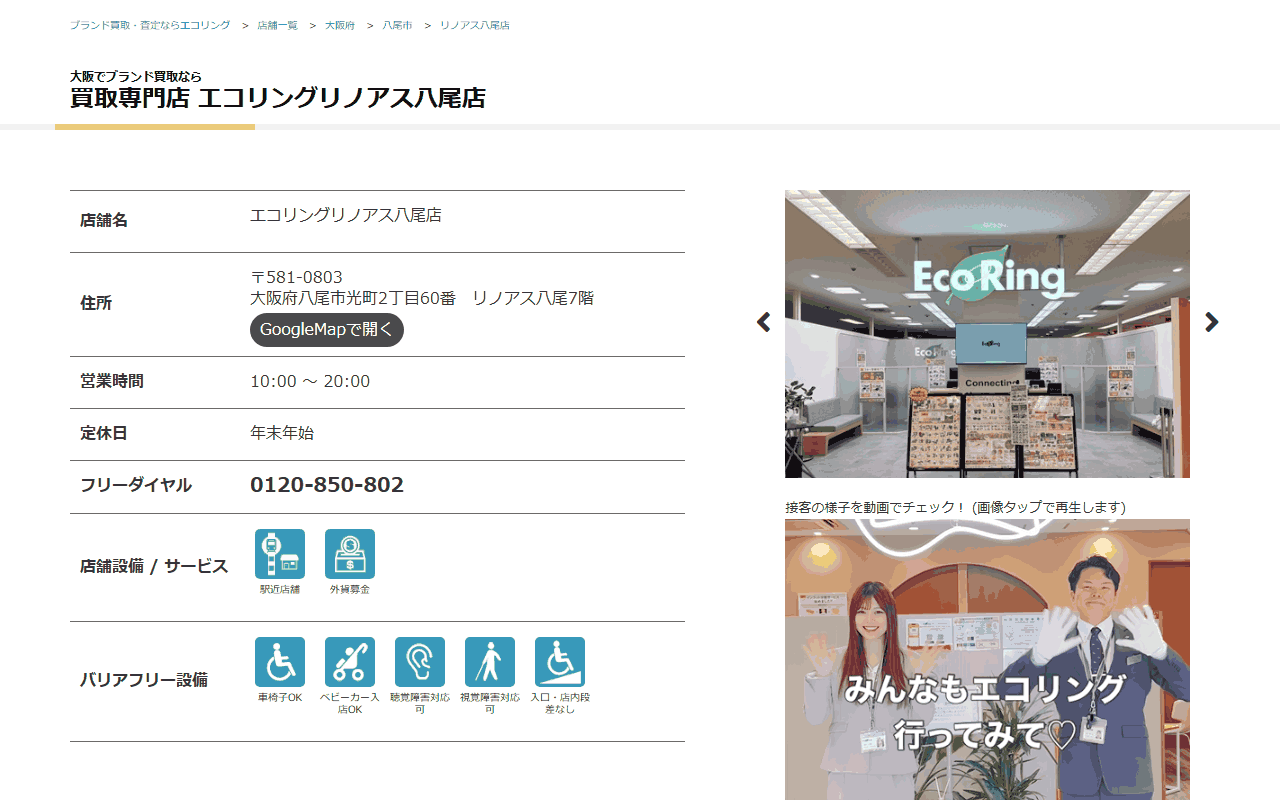Click the バリアフリー設備 row label
Viewport: 1280px width, 800px height.
[144, 680]
